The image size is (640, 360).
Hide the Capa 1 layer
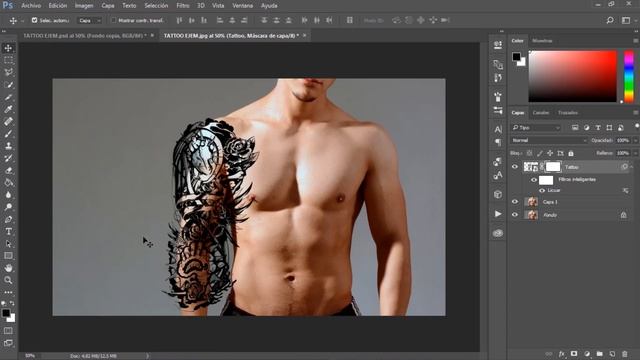tap(515, 202)
